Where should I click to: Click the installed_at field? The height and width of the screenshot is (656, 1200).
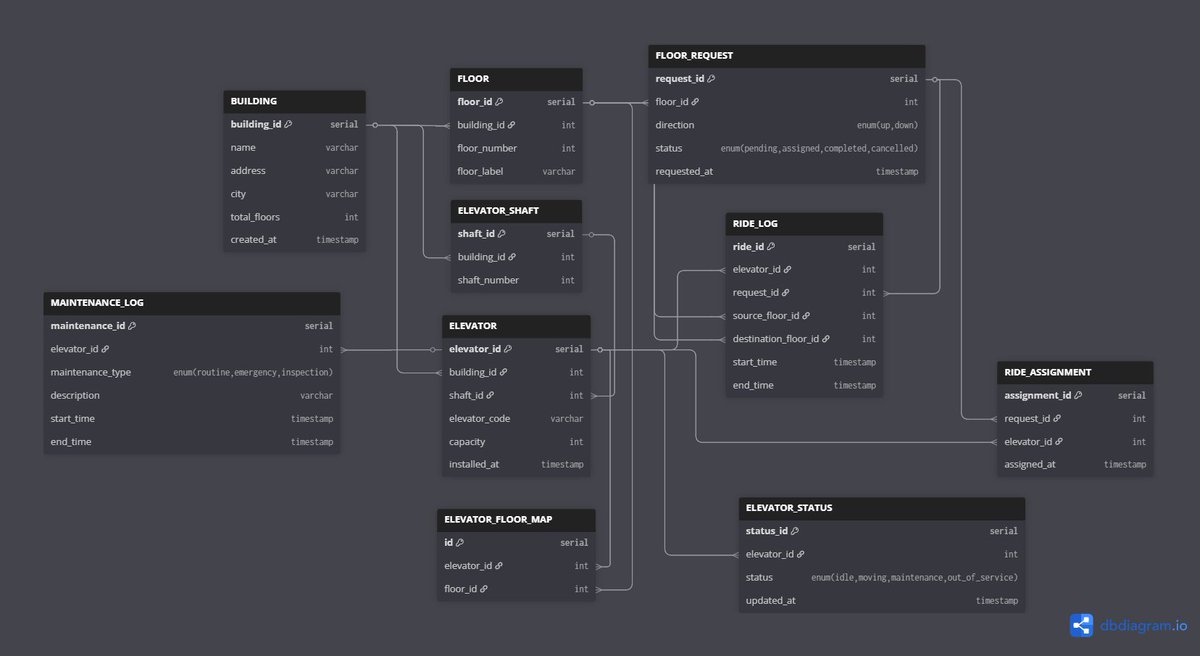516,464
